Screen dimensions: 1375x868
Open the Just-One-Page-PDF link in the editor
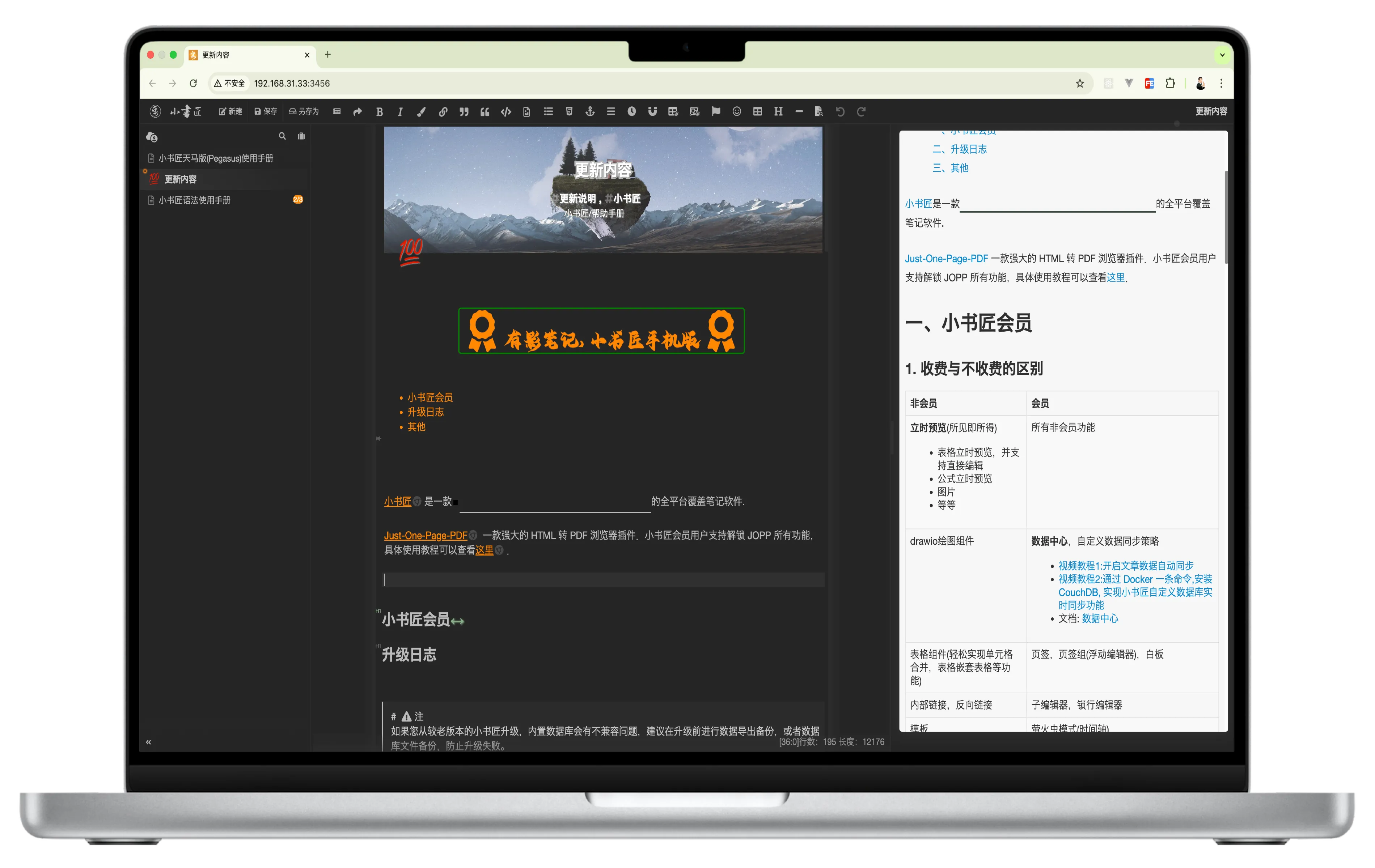(x=426, y=535)
